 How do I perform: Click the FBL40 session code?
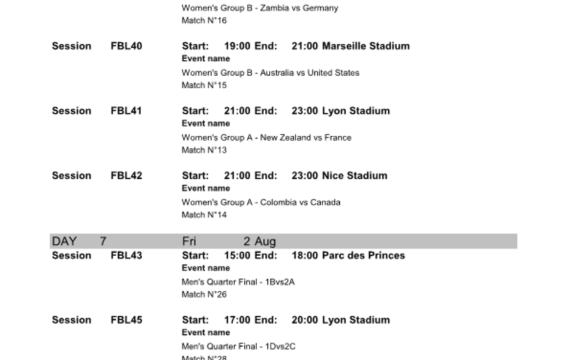126,46
